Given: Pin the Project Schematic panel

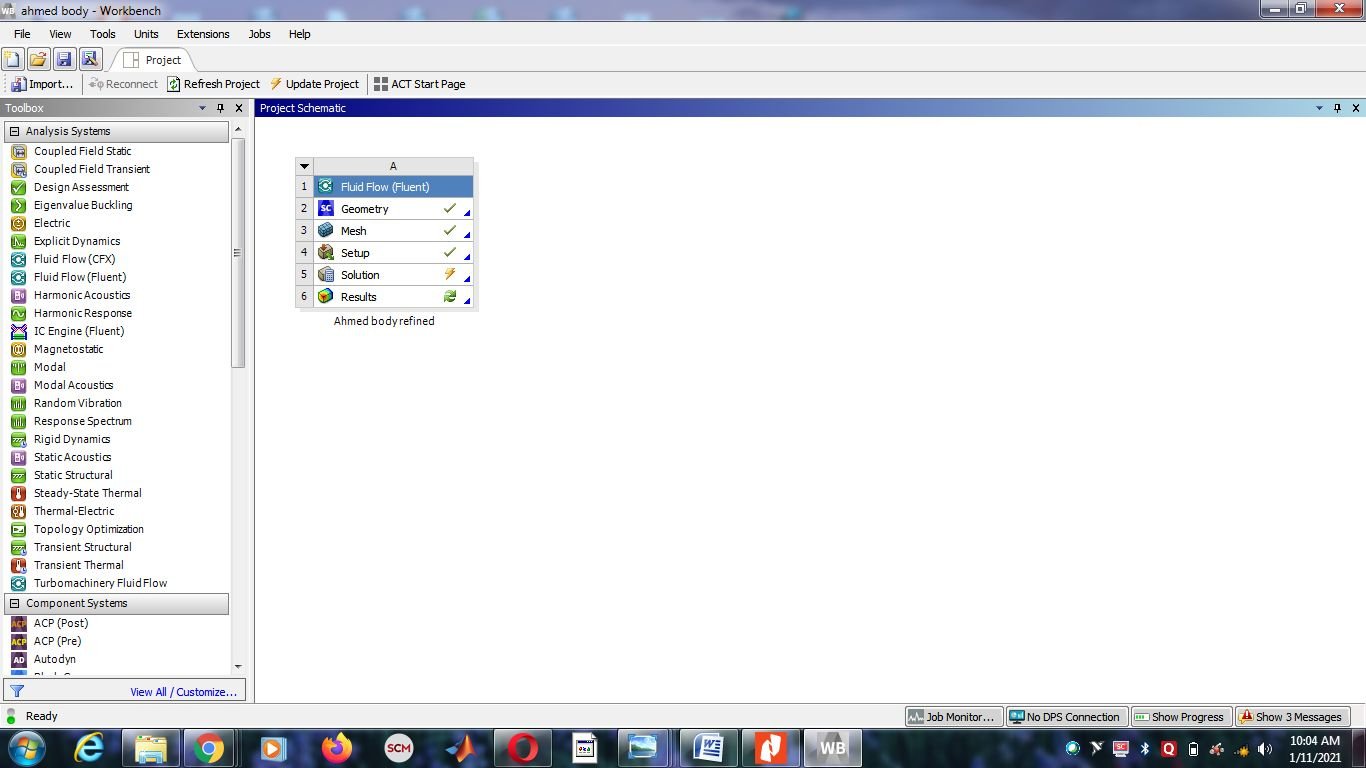Looking at the screenshot, I should pos(1337,108).
